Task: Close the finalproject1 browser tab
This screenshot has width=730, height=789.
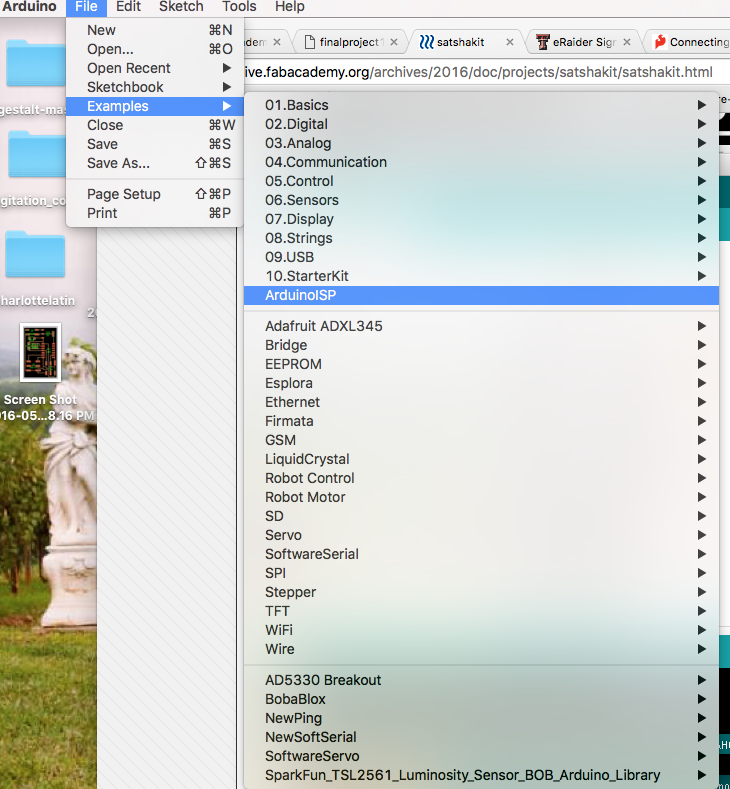Action: 394,42
